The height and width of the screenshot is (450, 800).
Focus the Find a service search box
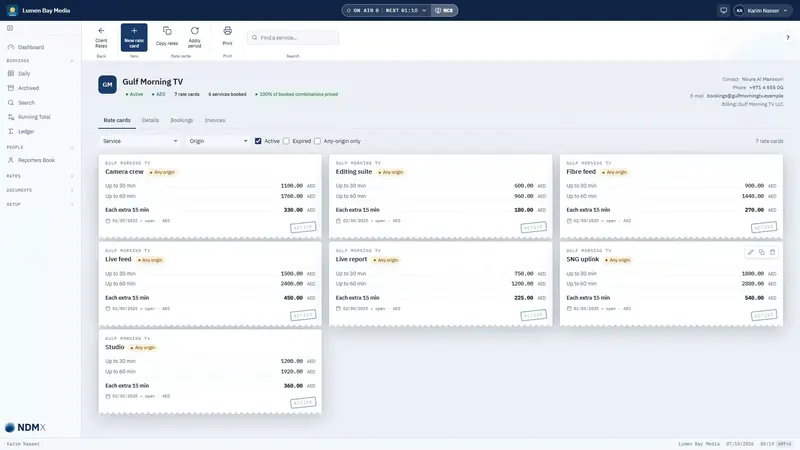point(293,38)
